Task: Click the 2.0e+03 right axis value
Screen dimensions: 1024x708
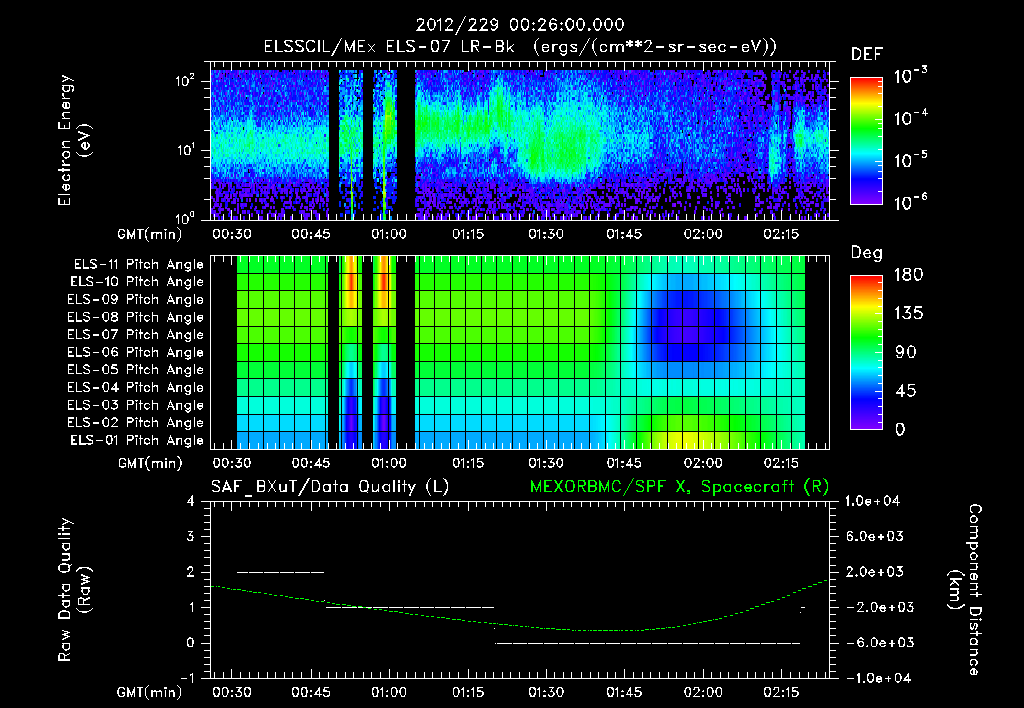Action: pos(874,572)
